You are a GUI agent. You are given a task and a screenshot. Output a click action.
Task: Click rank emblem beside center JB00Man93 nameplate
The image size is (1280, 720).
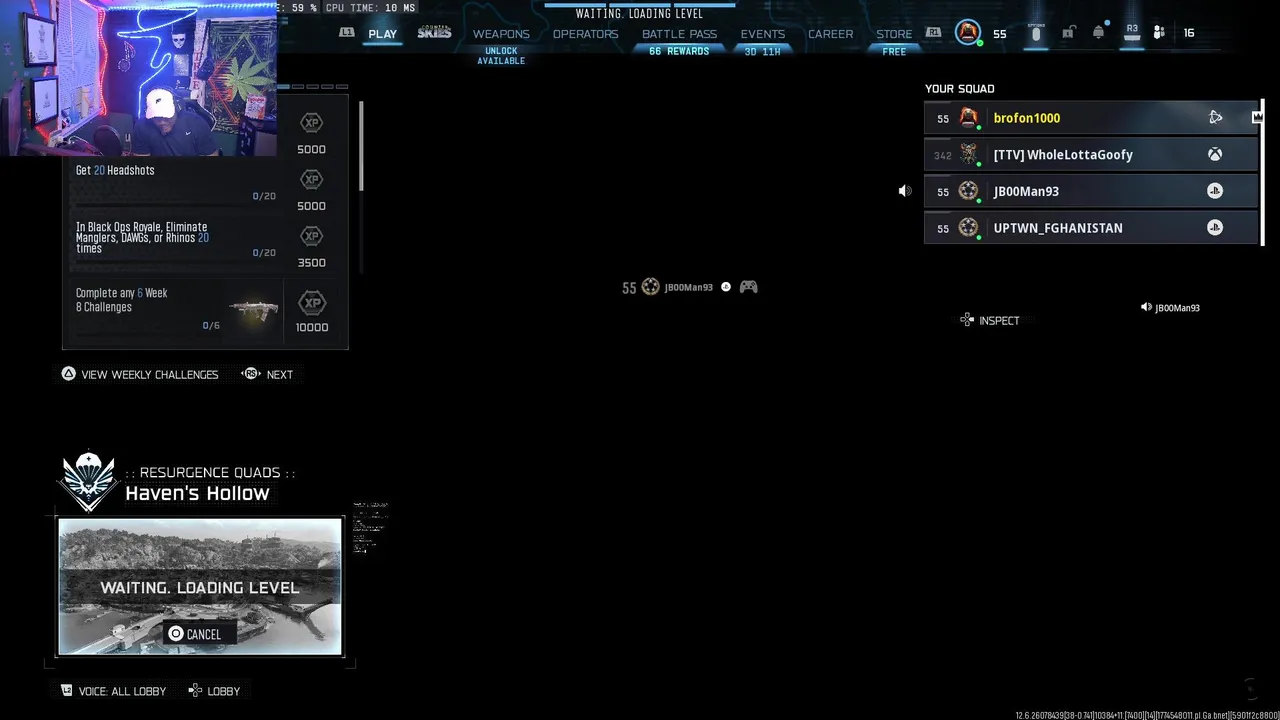point(650,287)
